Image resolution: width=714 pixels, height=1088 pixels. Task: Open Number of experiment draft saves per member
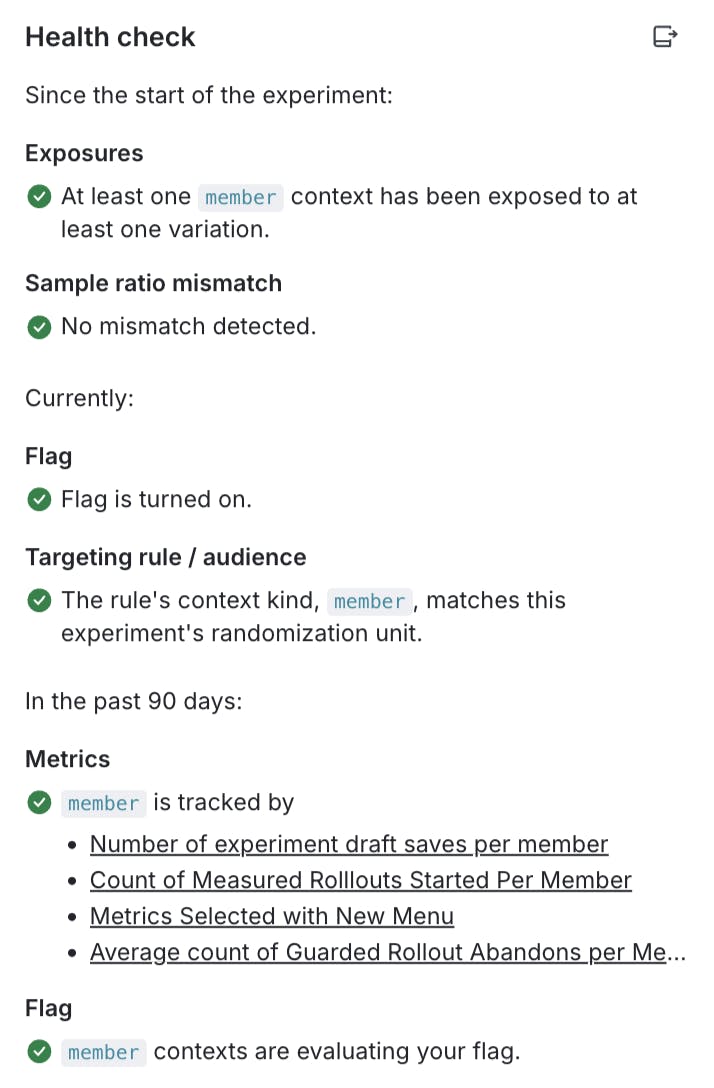tap(349, 845)
